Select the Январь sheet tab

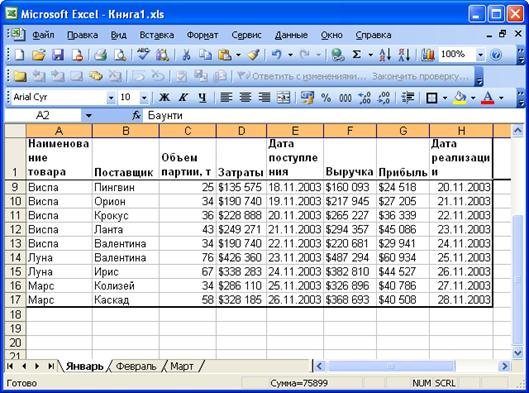point(84,366)
